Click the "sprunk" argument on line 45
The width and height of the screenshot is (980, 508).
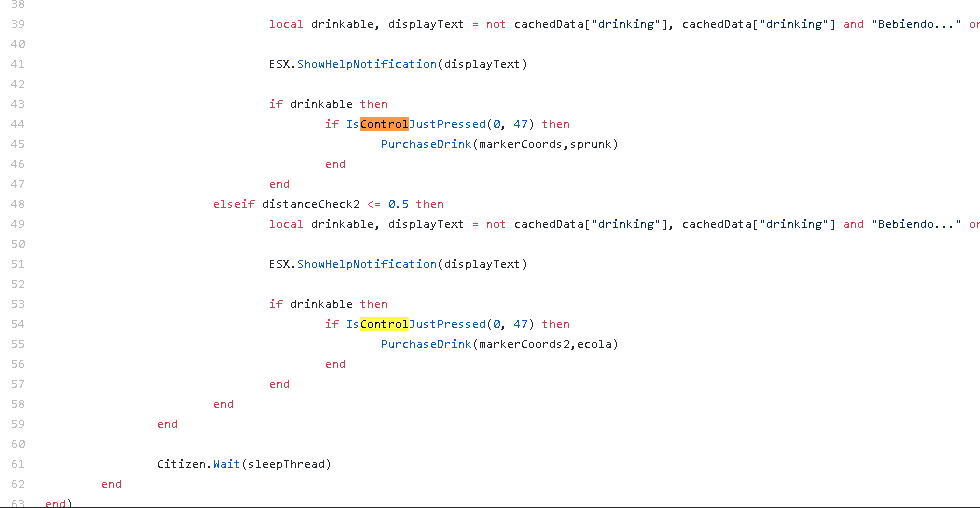pos(591,144)
